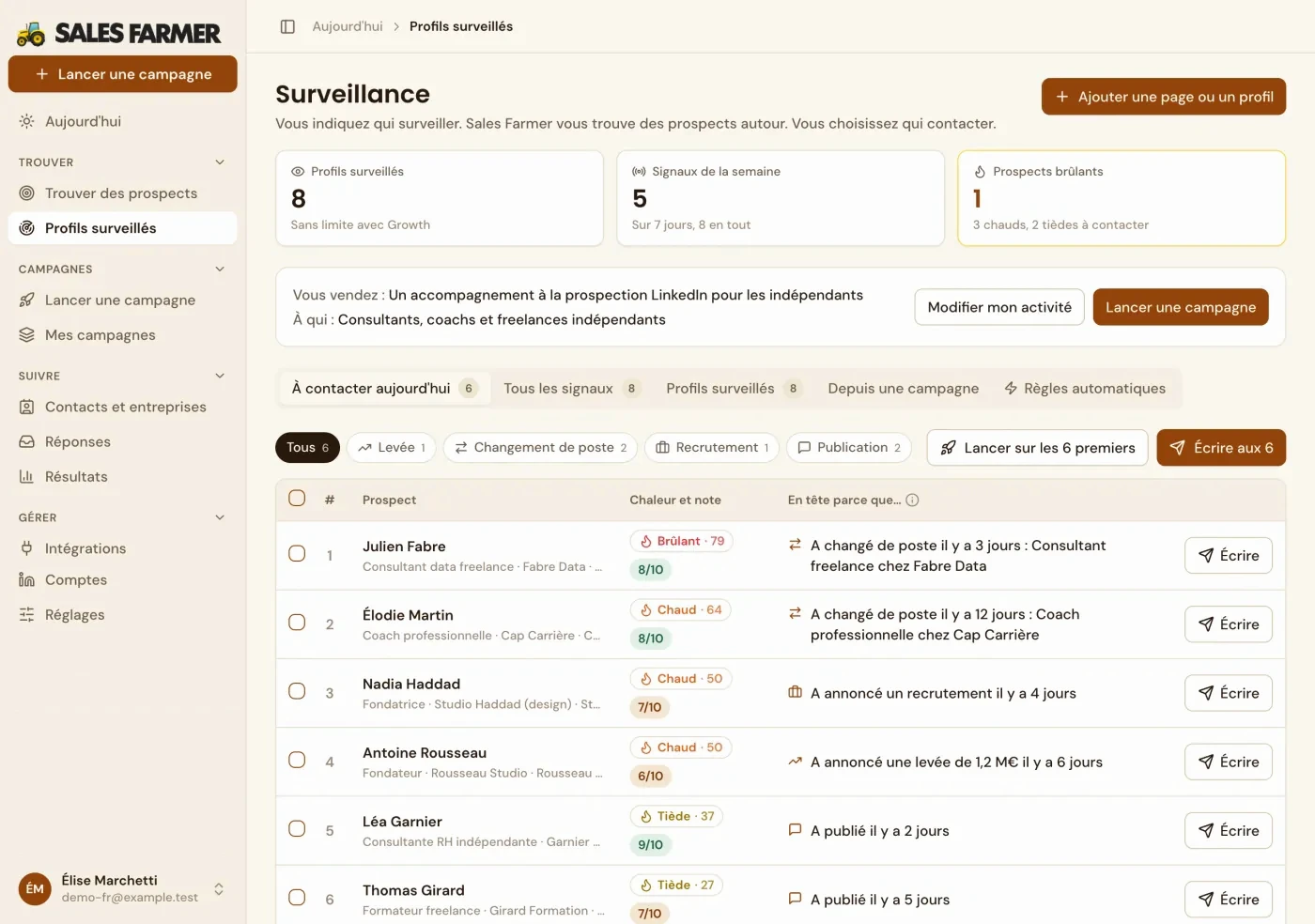Filter by Recrutement signals
This screenshot has width=1315, height=924.
(x=712, y=448)
